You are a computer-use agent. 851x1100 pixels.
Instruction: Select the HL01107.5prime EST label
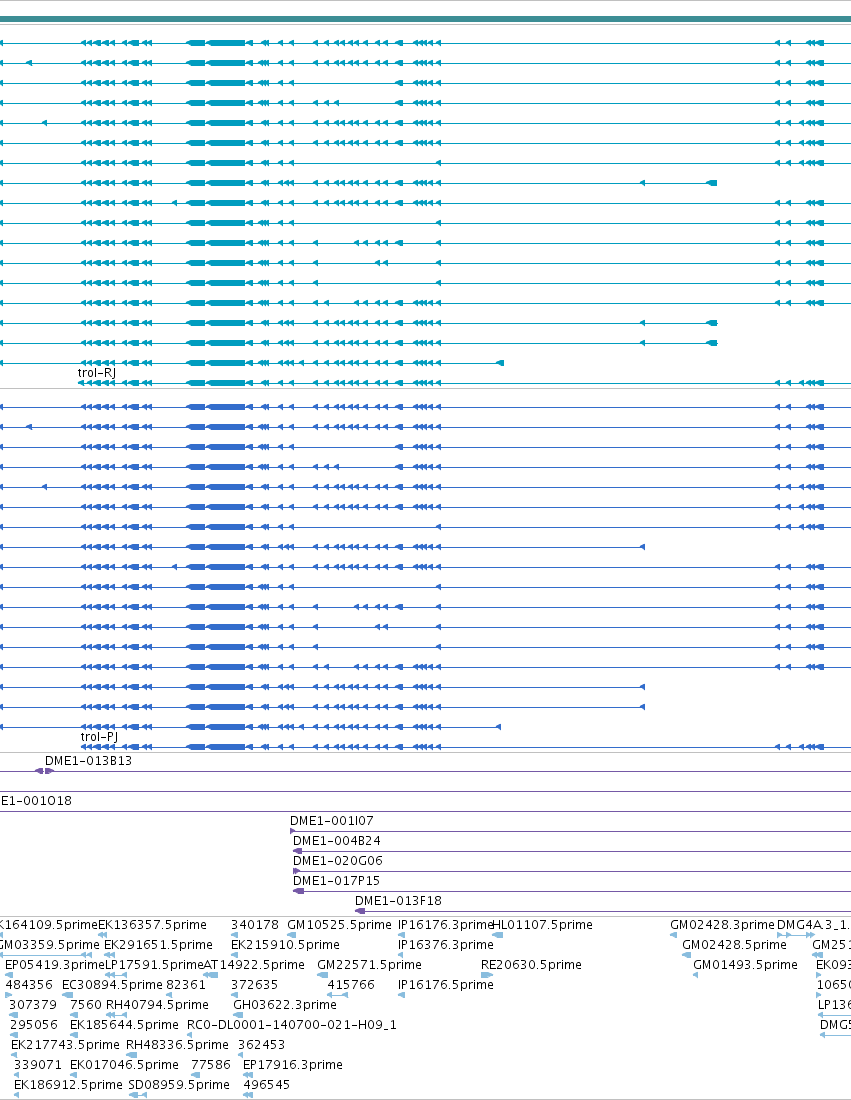[x=542, y=925]
